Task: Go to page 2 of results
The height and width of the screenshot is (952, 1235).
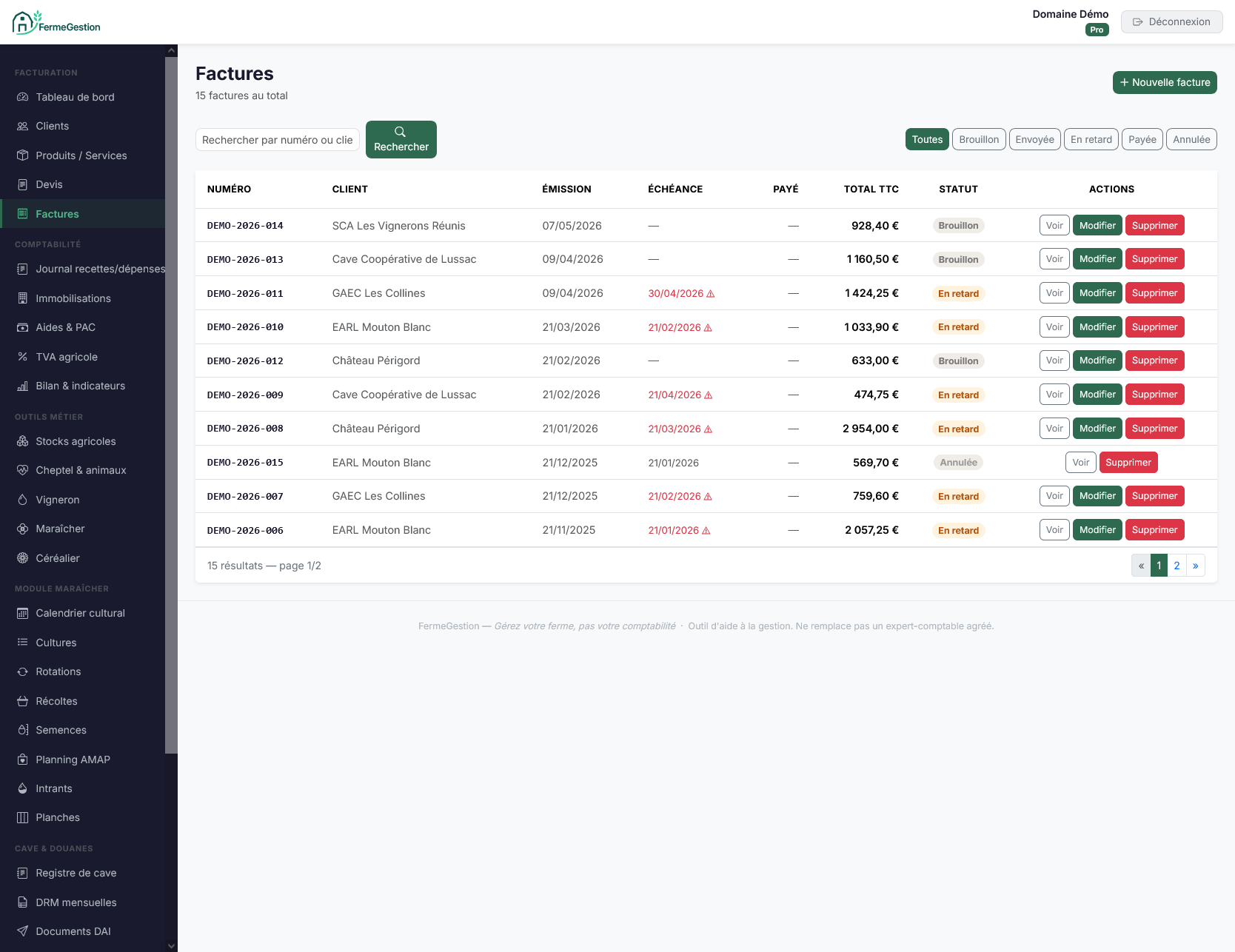Action: [x=1177, y=566]
